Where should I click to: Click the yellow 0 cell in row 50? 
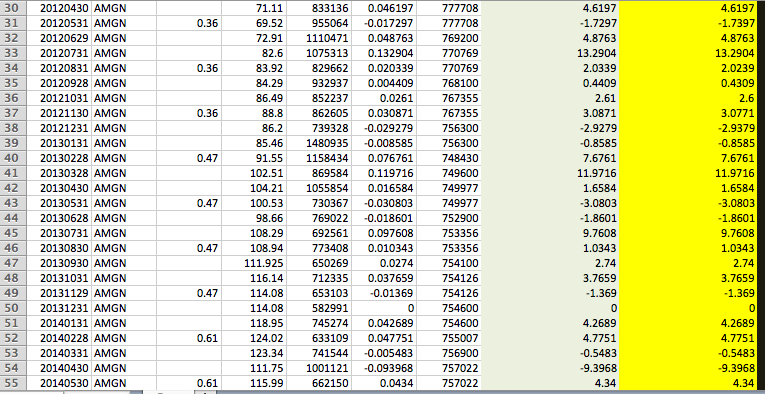[688, 308]
